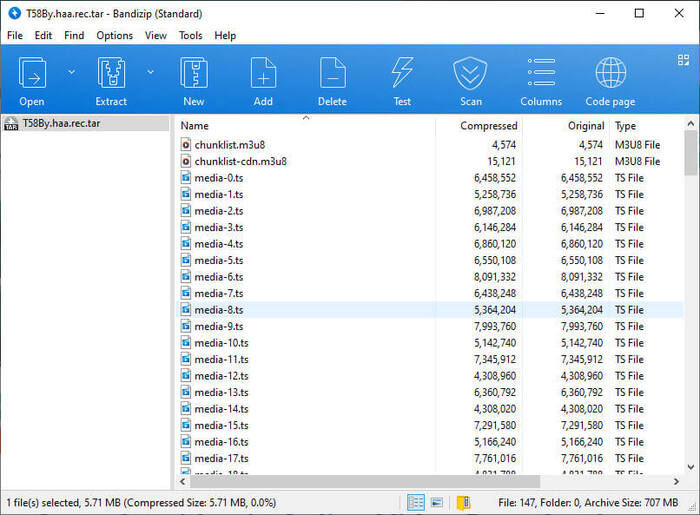Open the Find menu

(74, 35)
